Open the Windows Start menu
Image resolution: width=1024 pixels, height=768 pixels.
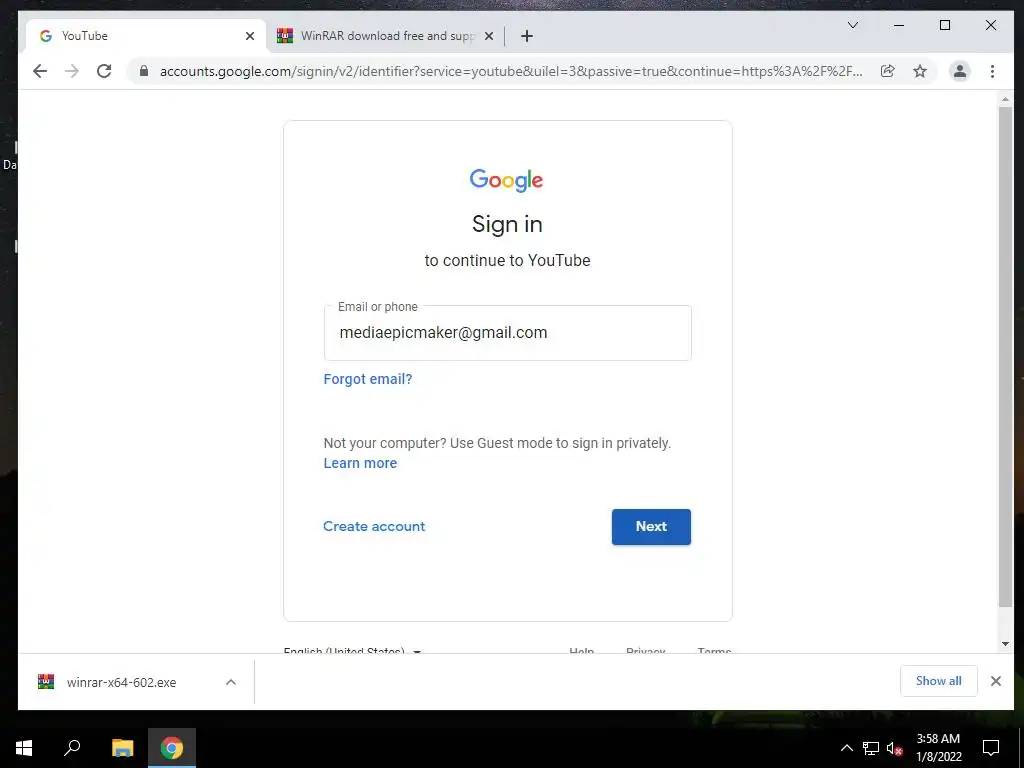[x=24, y=748]
